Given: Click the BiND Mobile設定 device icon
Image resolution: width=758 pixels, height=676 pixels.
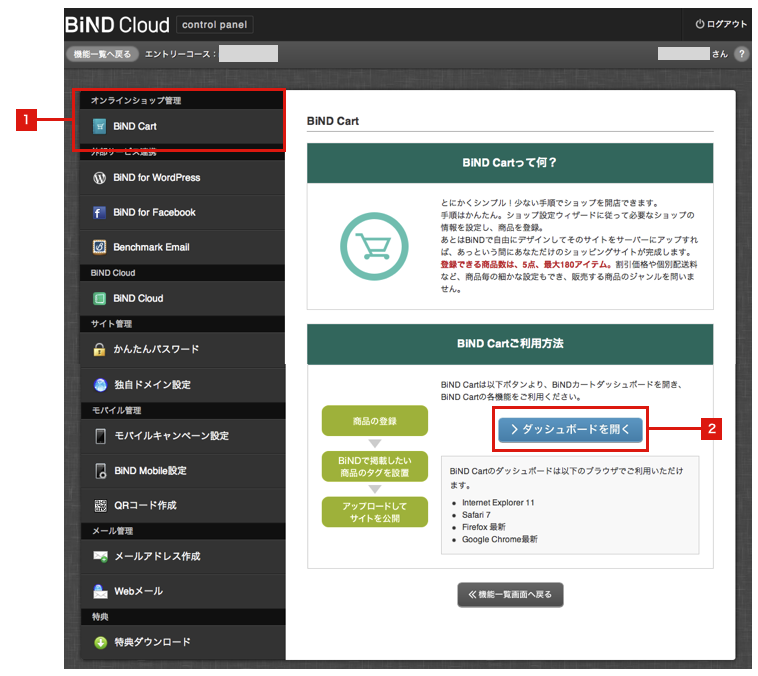Looking at the screenshot, I should (x=101, y=471).
